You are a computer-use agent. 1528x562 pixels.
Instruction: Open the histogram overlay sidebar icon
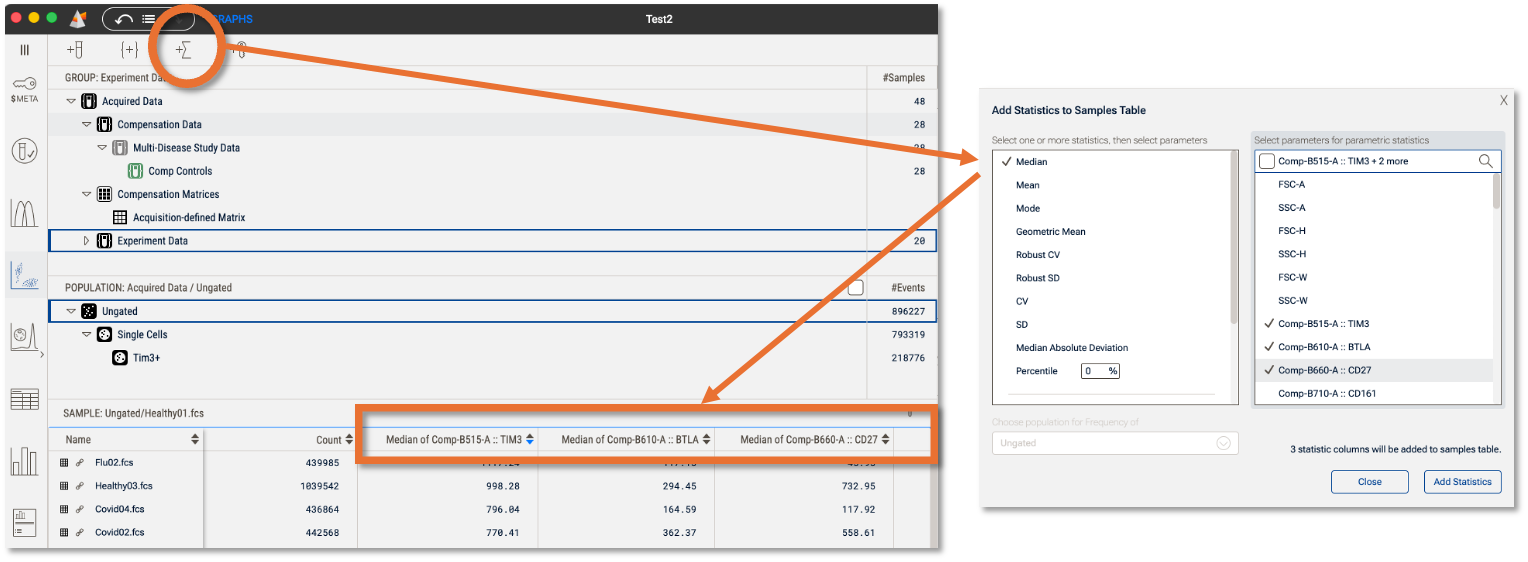[25, 213]
